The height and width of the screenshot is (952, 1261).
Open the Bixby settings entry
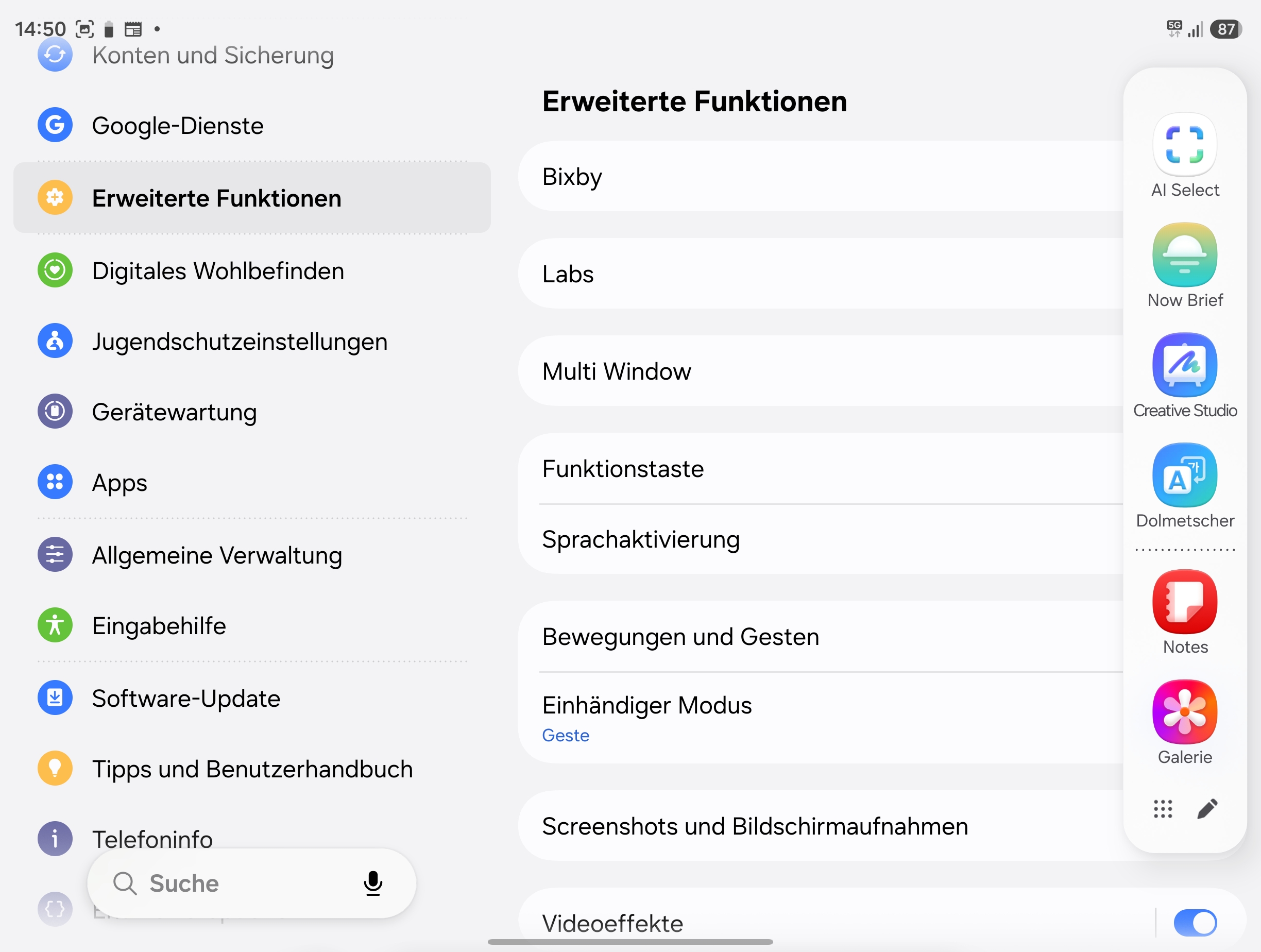pos(821,177)
